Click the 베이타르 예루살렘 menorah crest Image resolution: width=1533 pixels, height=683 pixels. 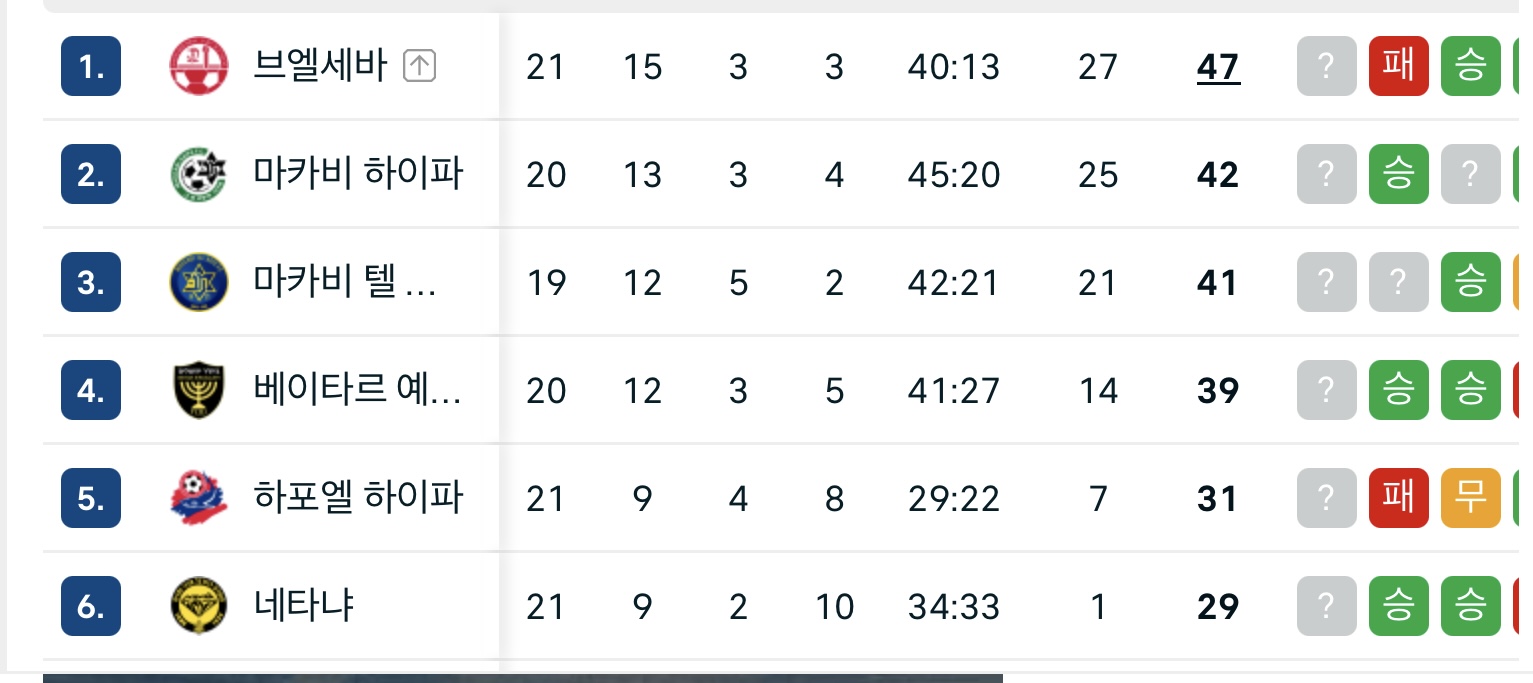tap(199, 391)
